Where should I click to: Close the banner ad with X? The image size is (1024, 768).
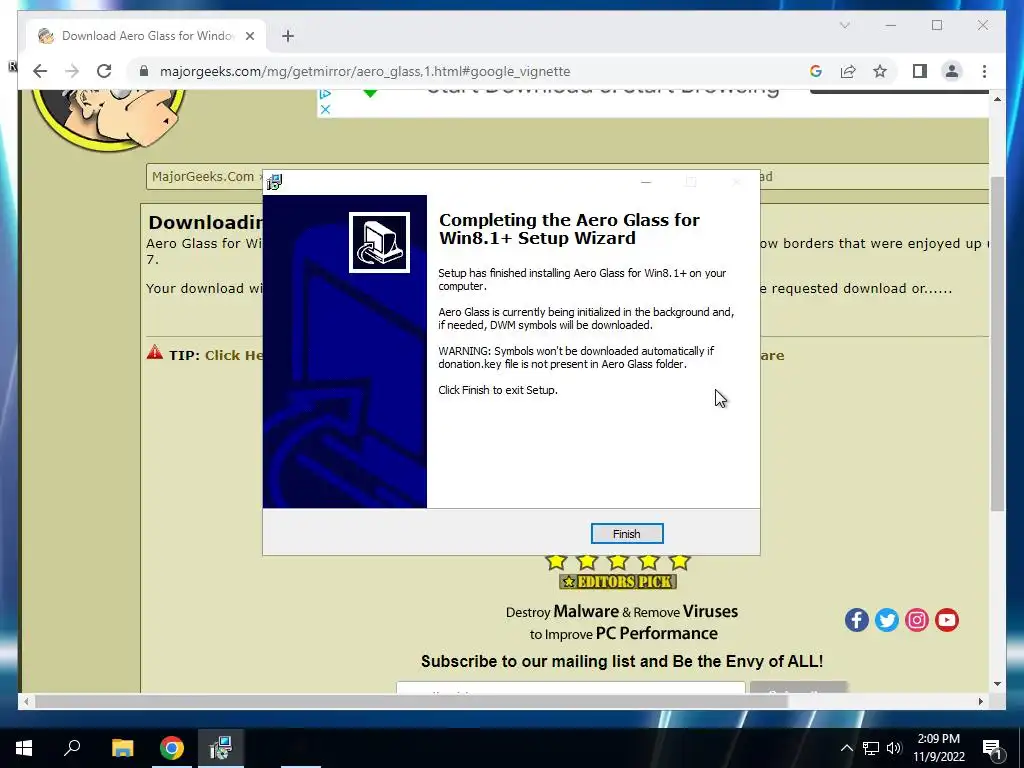coord(325,110)
